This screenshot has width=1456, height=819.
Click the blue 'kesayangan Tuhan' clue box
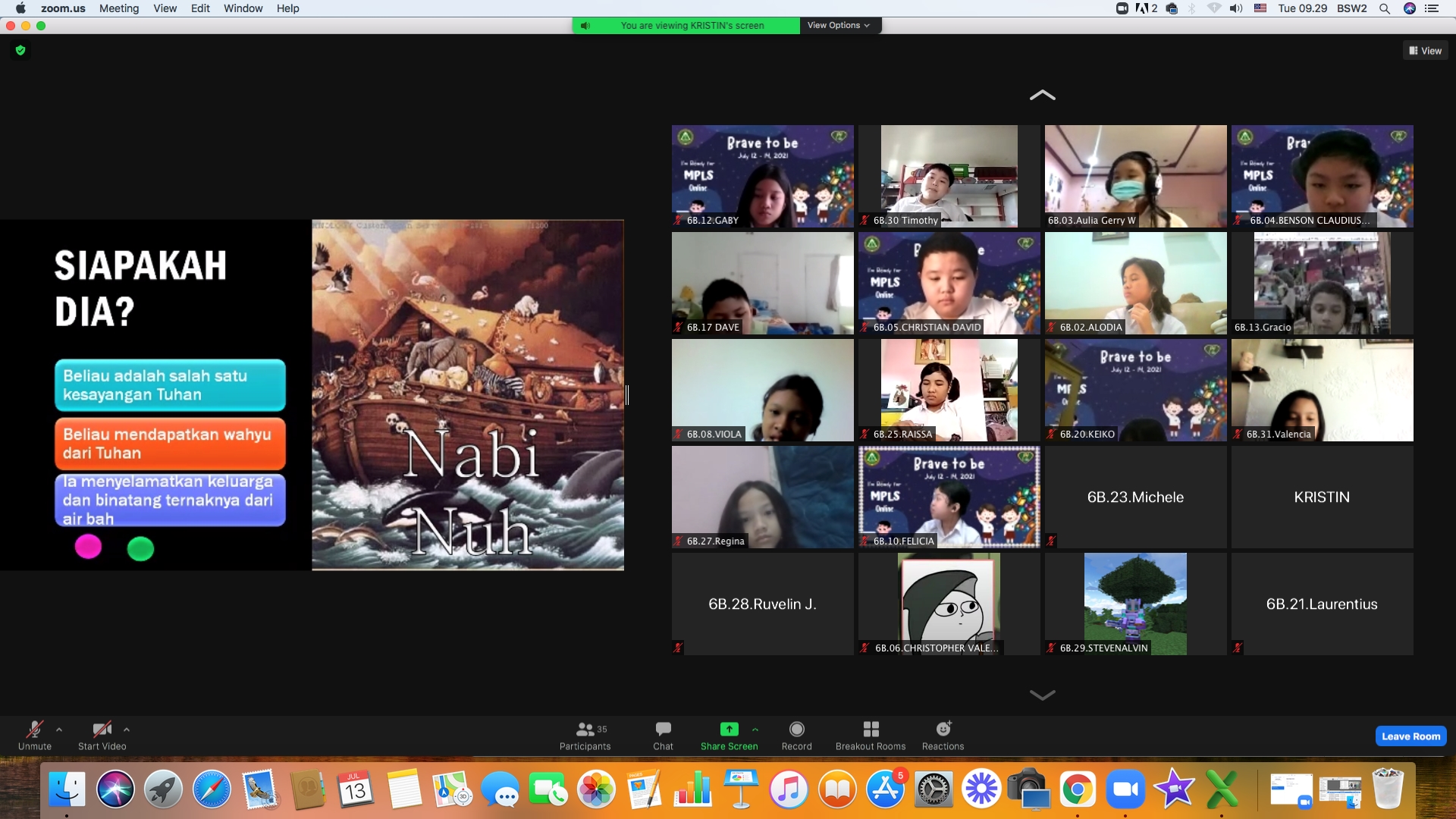pos(170,385)
